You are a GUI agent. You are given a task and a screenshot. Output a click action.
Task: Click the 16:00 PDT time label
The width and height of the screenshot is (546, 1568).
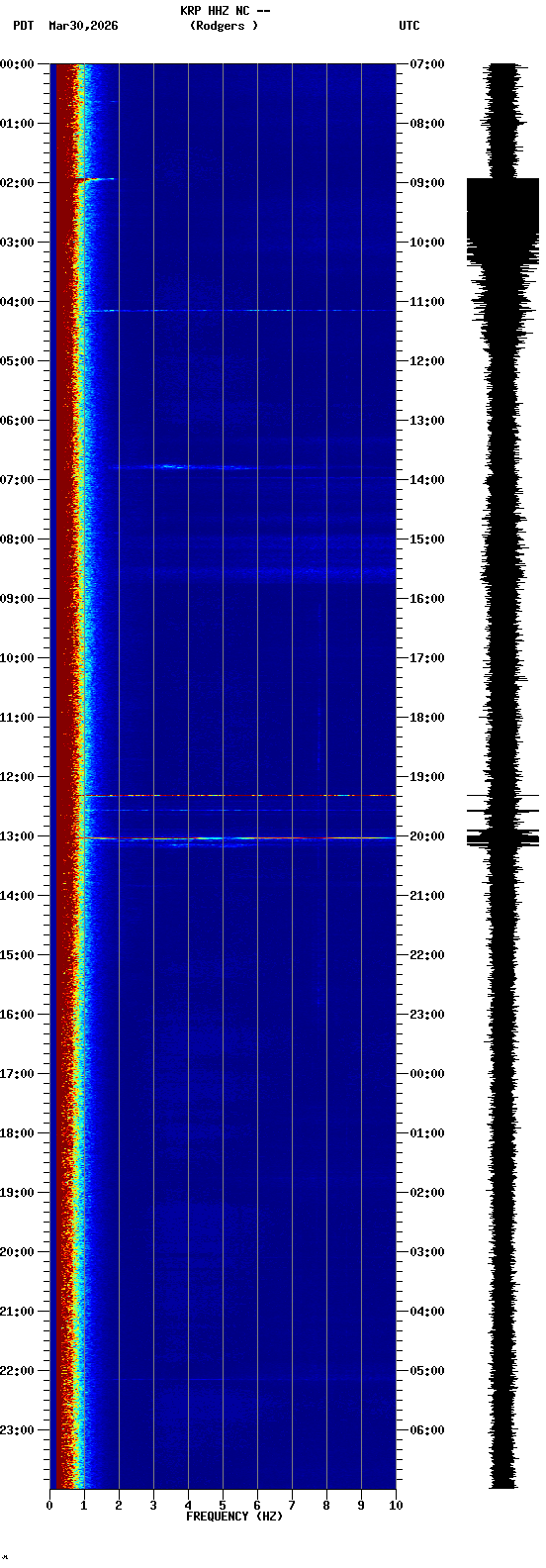(17, 1015)
